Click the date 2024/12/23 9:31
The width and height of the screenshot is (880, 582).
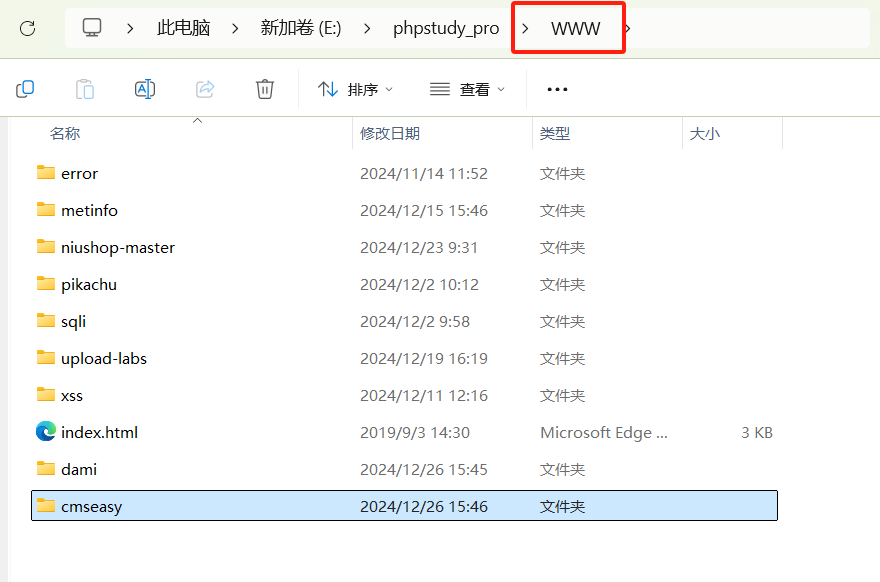pos(419,248)
